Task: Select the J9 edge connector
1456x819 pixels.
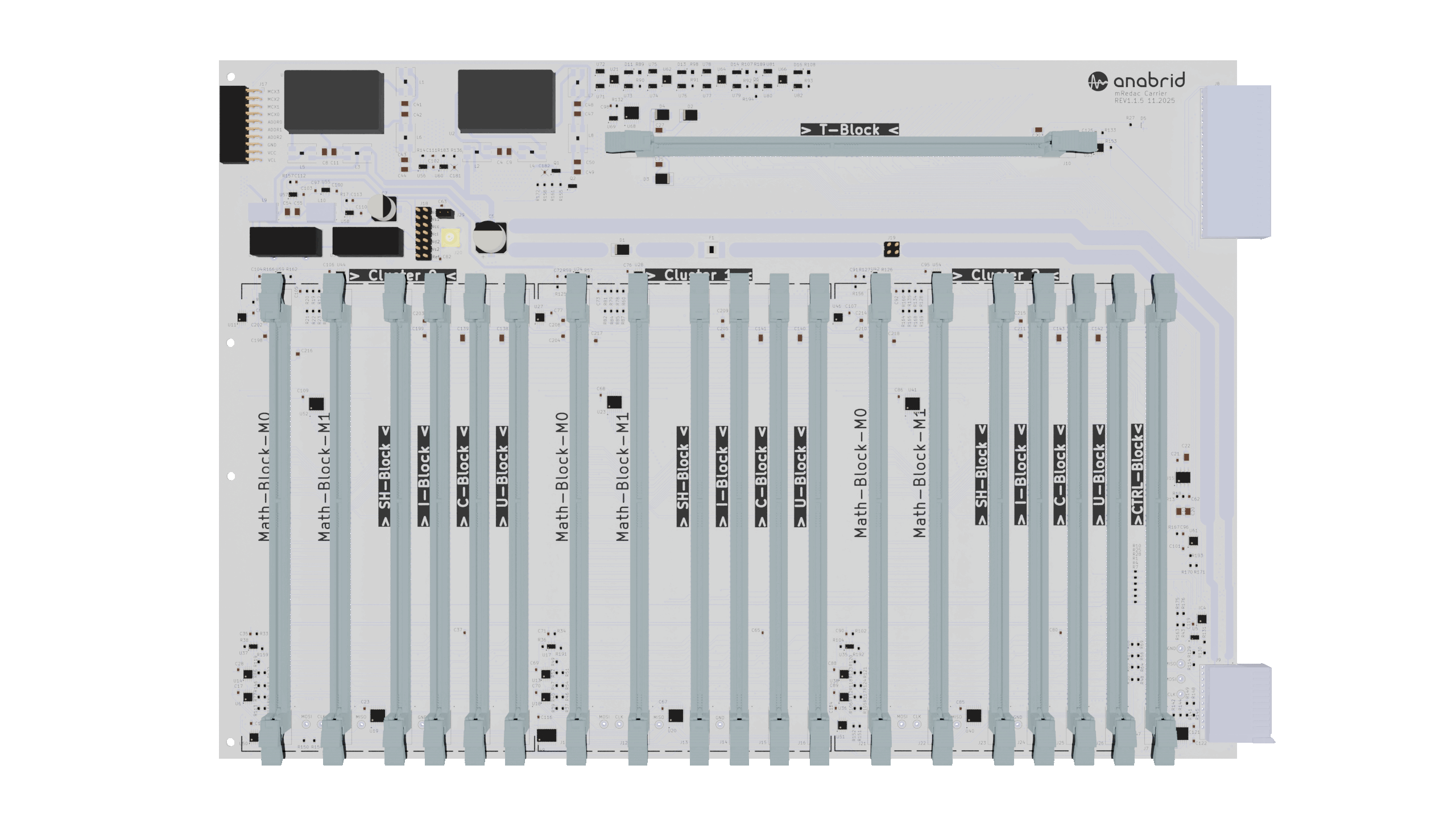Action: (1238, 703)
